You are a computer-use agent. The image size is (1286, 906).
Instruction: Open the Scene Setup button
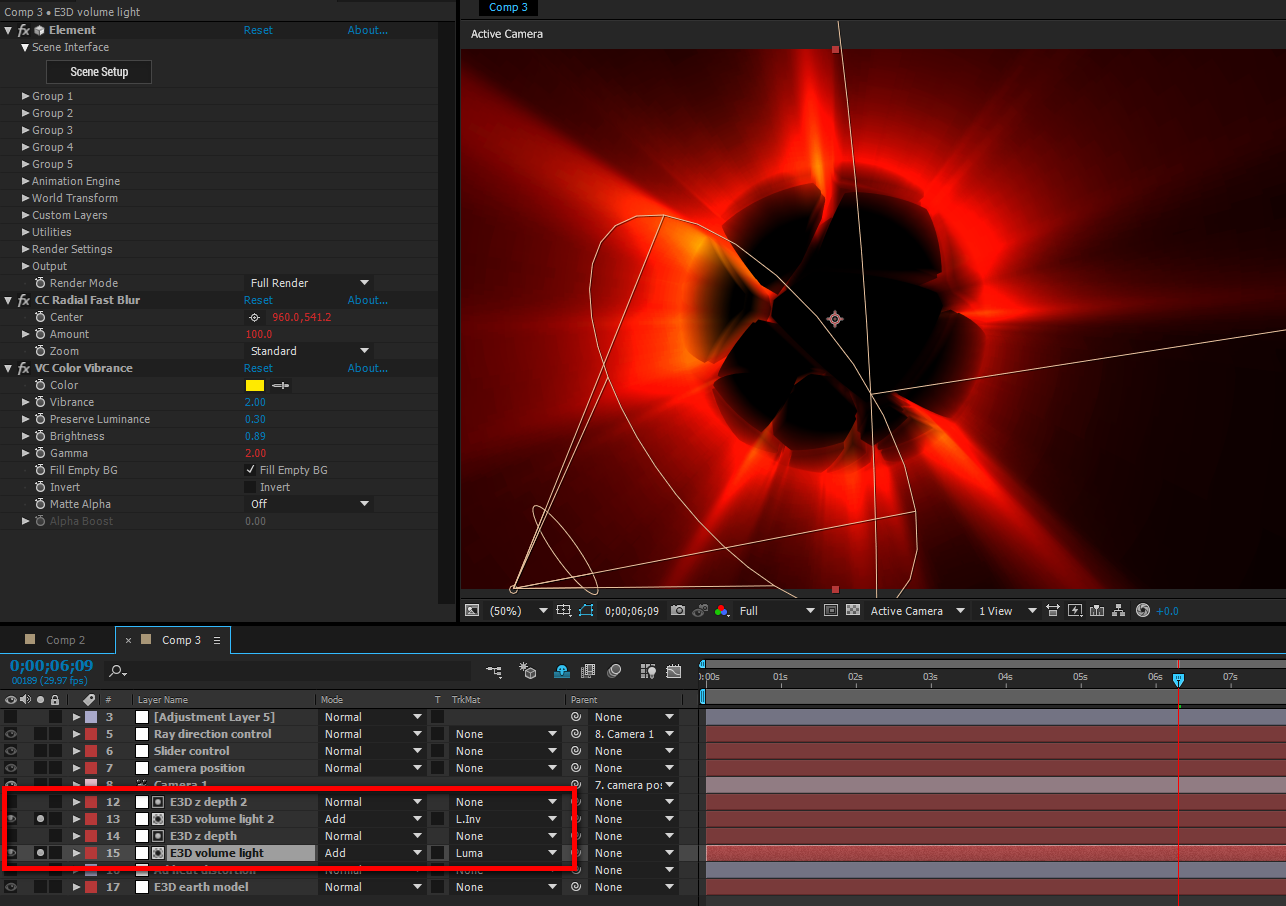pos(99,72)
